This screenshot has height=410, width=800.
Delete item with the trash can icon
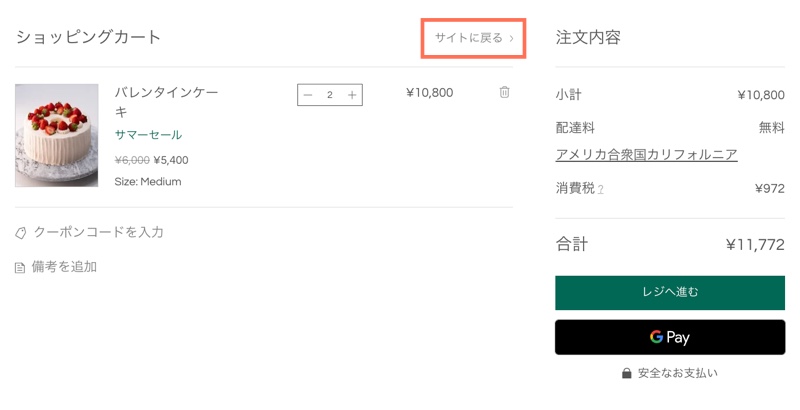(504, 92)
